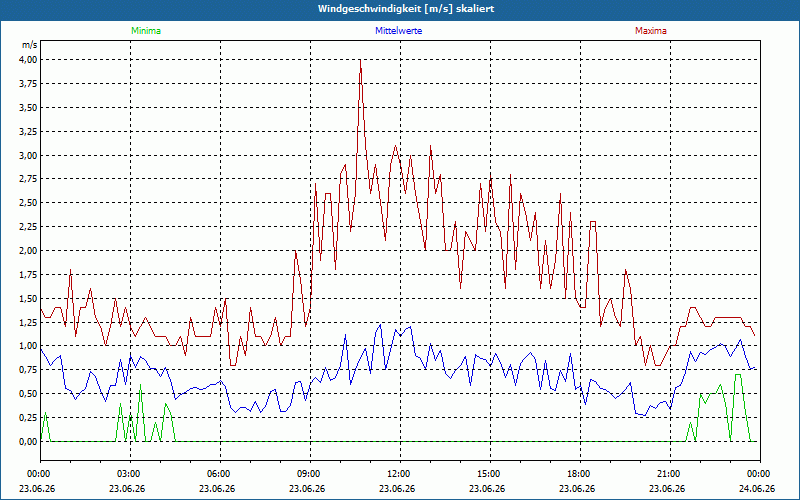This screenshot has width=800, height=500.
Task: Click the 06:00 time axis label
Action: tap(217, 474)
